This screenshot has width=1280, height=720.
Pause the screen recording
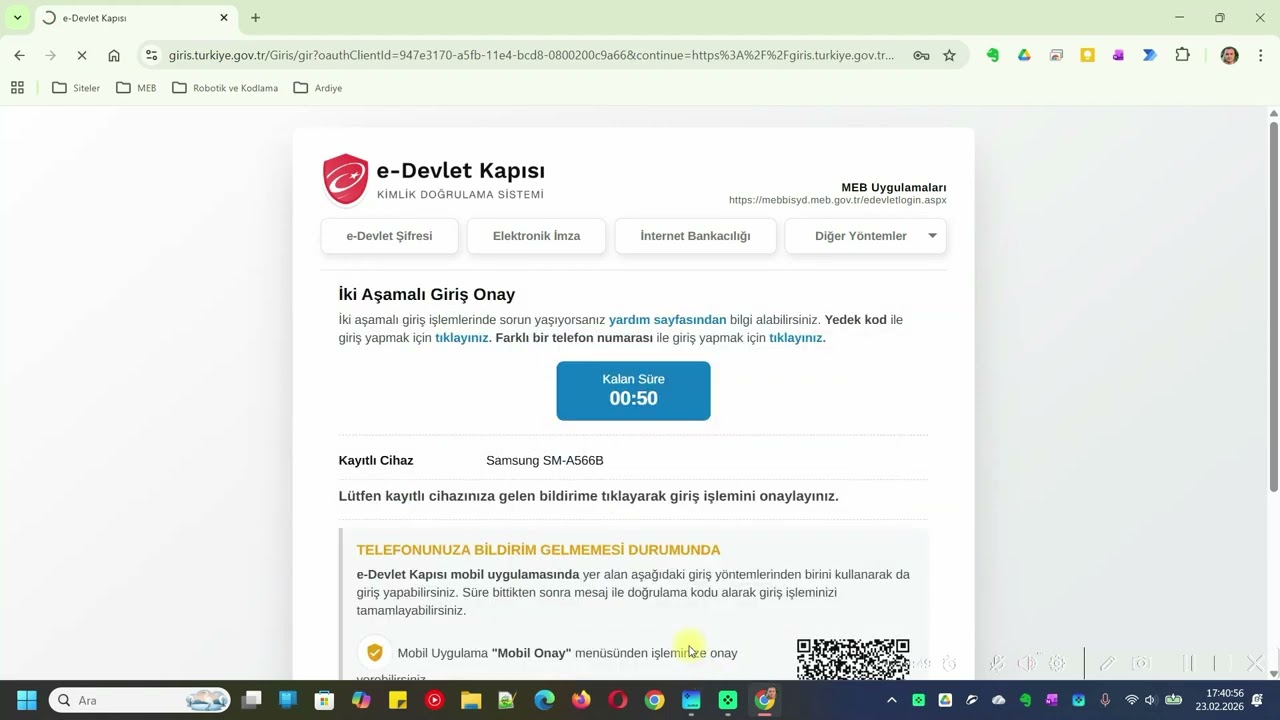[x=1189, y=663]
